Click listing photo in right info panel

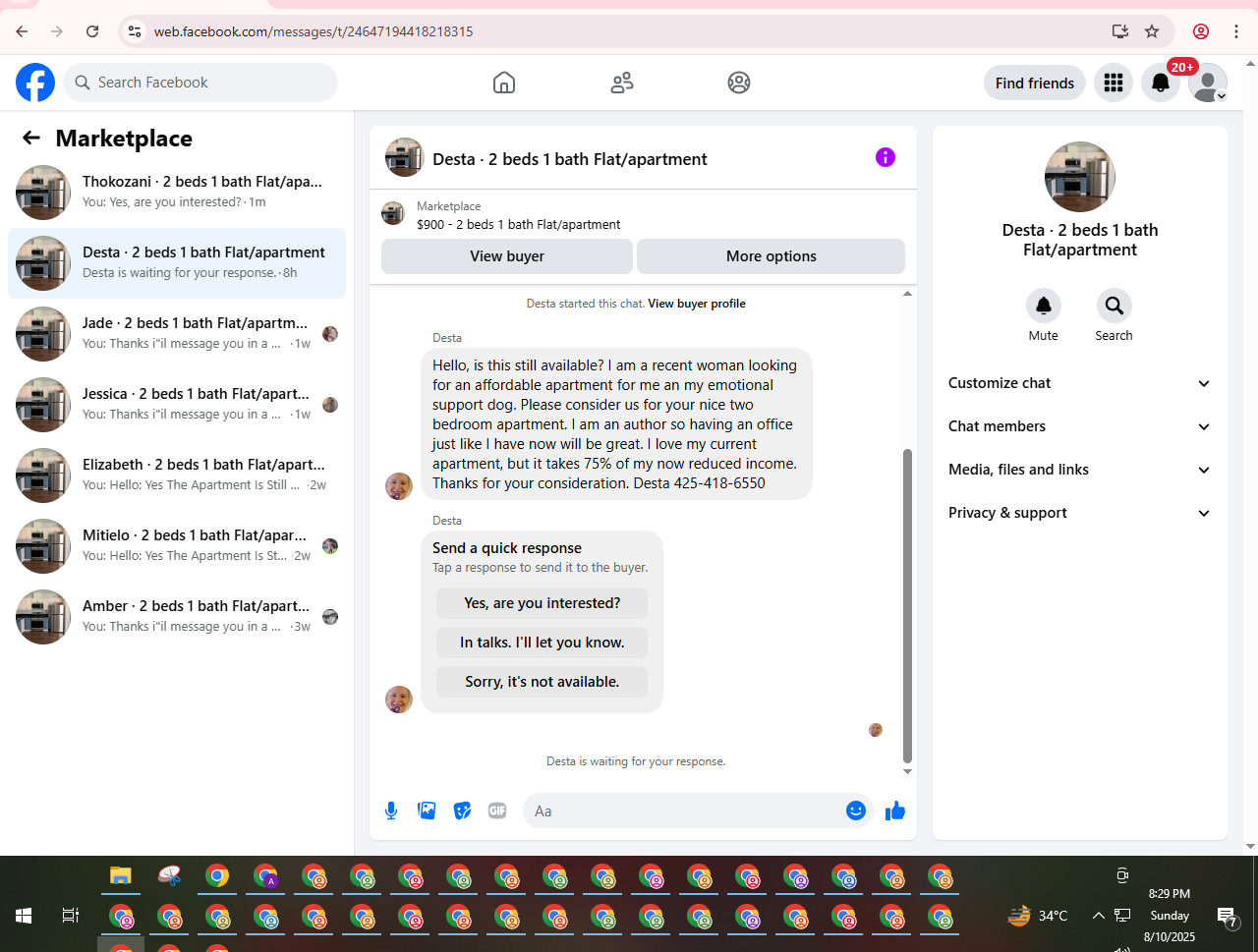coord(1080,177)
